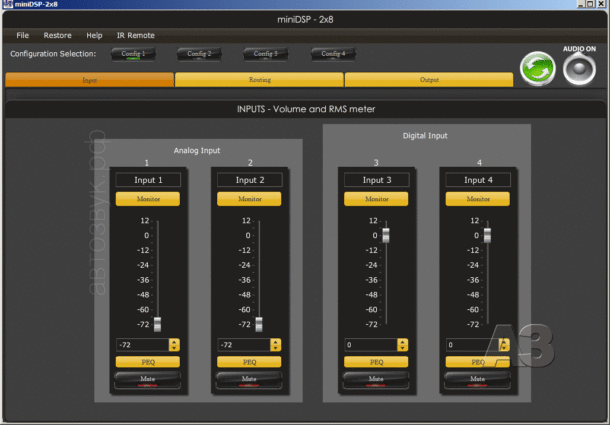Enable Monitor for Input 4
Image resolution: width=610 pixels, height=425 pixels.
click(x=477, y=199)
